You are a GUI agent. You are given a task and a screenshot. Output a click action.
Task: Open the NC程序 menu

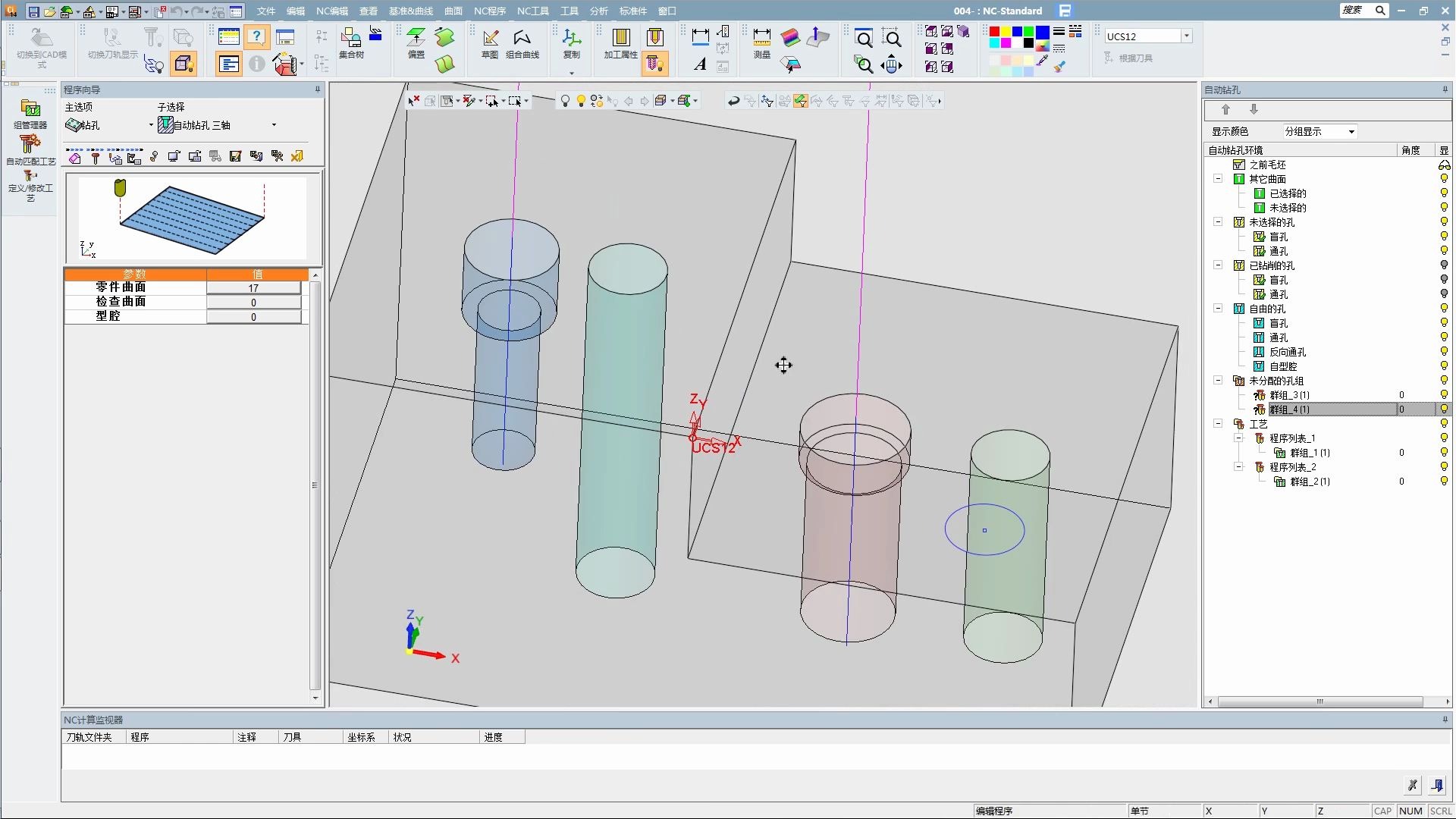tap(489, 11)
